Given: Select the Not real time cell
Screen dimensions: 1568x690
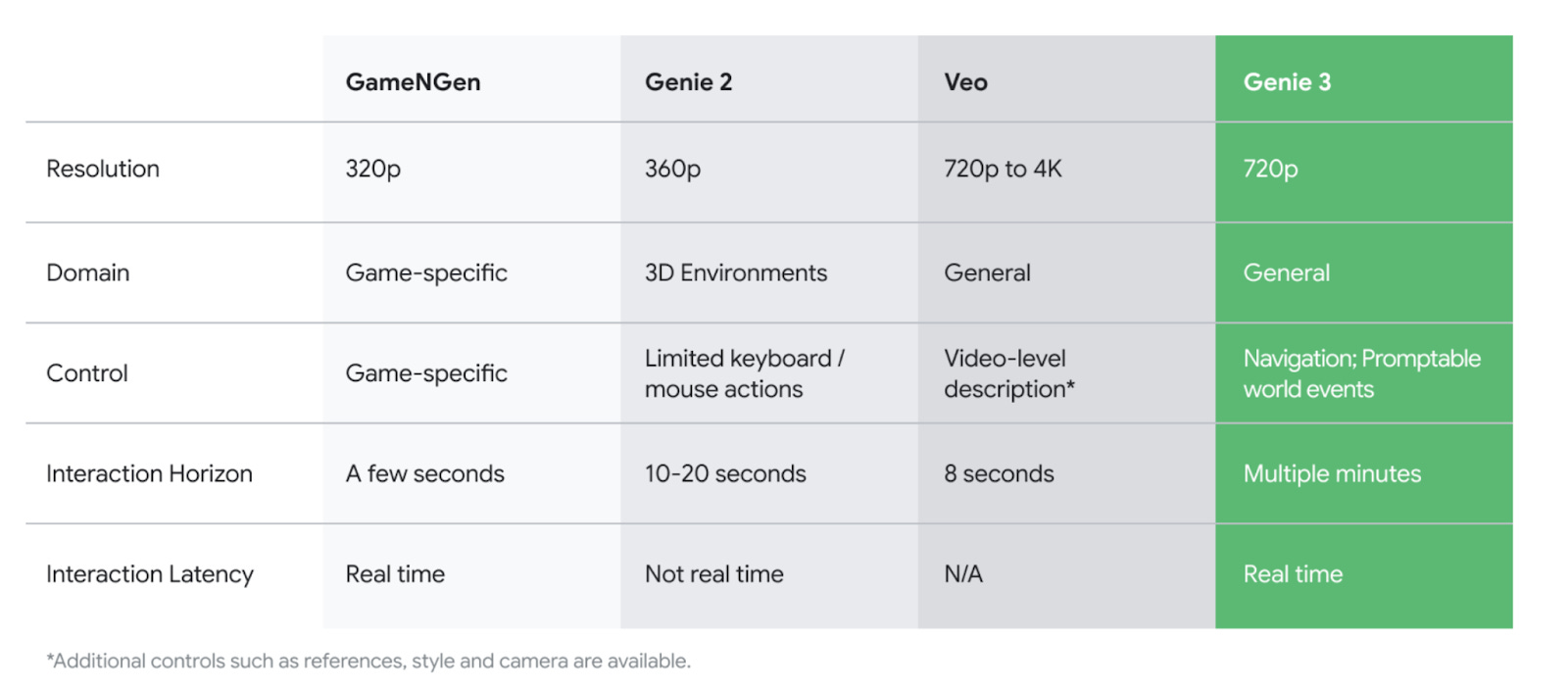Looking at the screenshot, I should (x=713, y=574).
